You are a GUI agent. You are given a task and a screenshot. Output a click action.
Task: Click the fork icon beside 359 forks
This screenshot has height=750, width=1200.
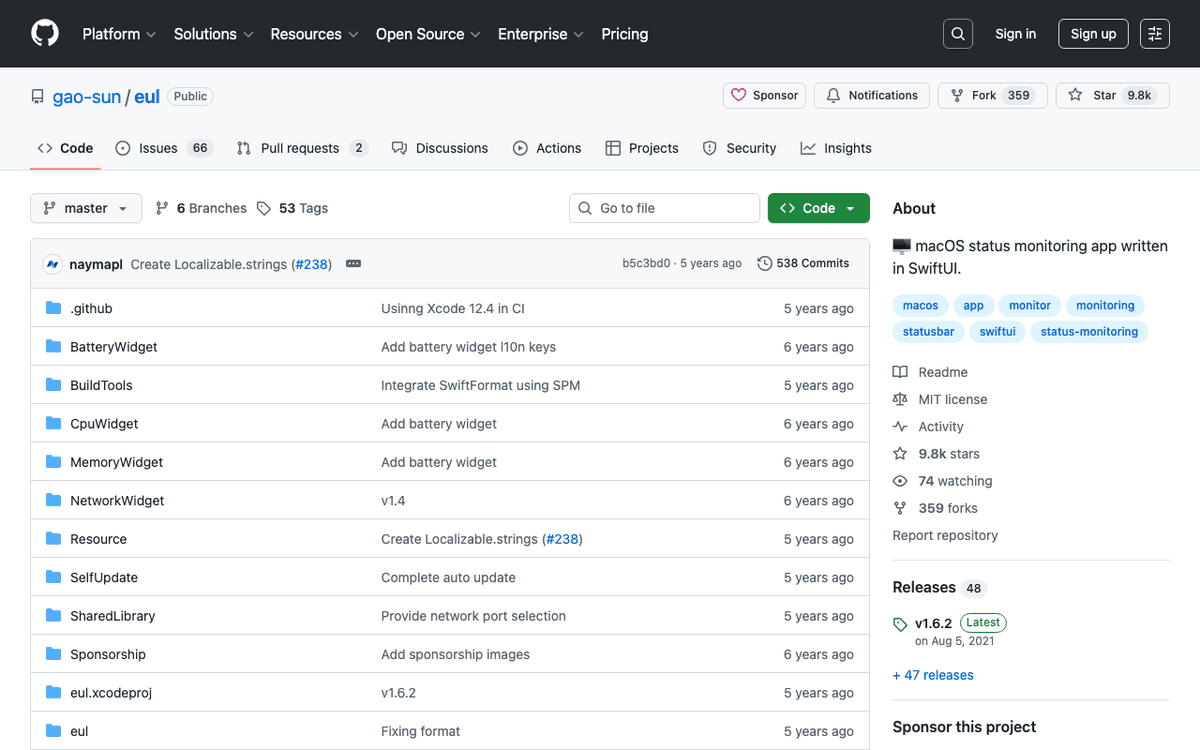coord(901,508)
